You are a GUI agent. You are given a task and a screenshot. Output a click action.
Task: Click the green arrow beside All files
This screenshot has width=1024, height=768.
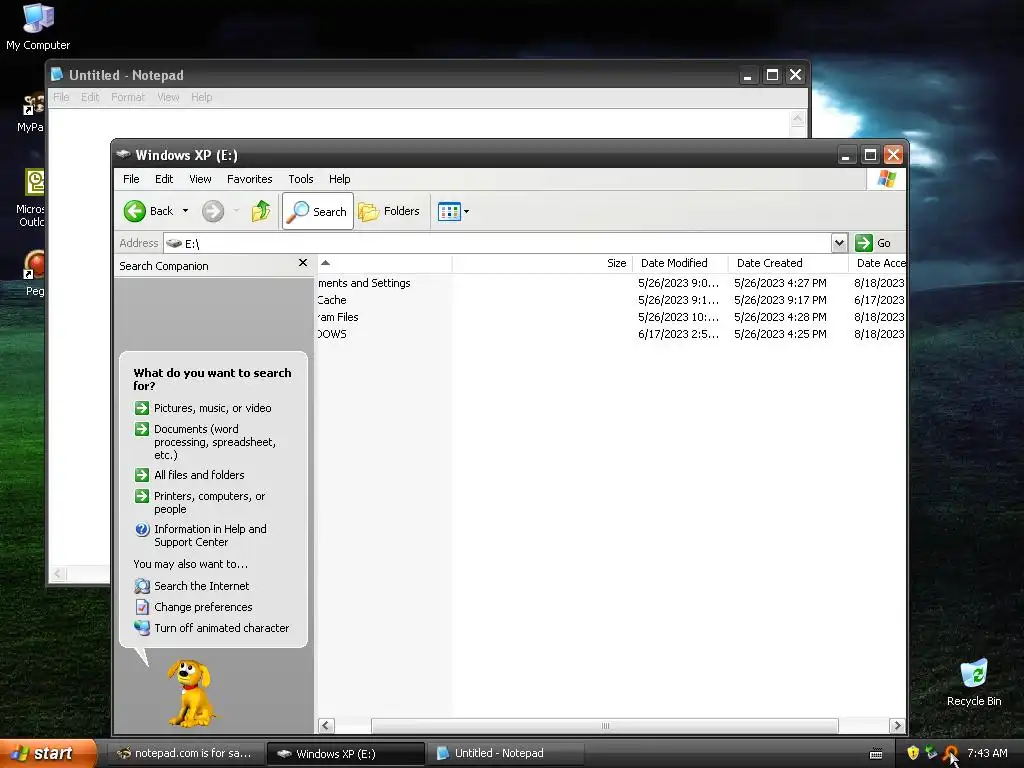click(x=142, y=475)
